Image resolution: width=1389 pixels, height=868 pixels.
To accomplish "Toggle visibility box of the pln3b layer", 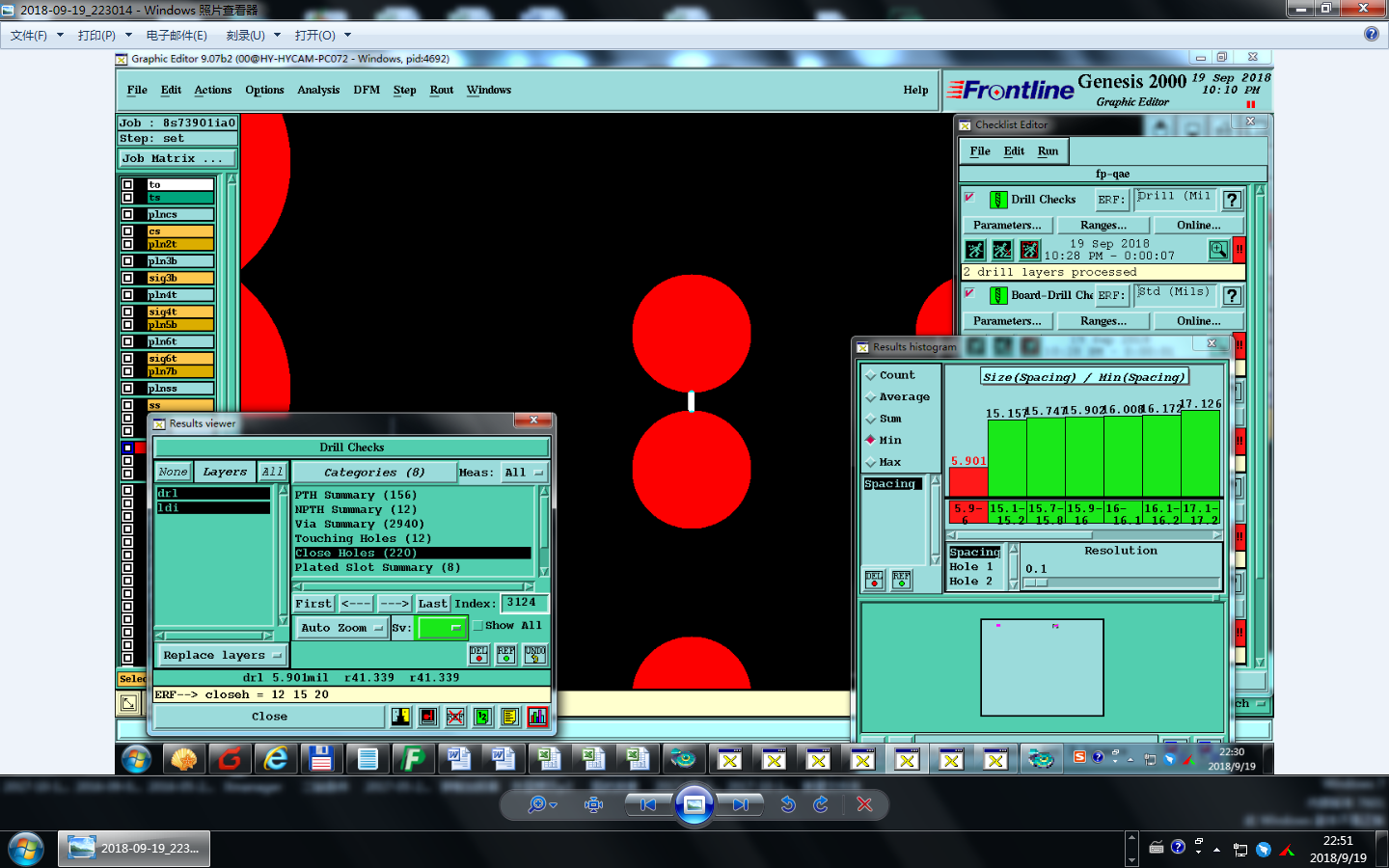I will pos(127,261).
